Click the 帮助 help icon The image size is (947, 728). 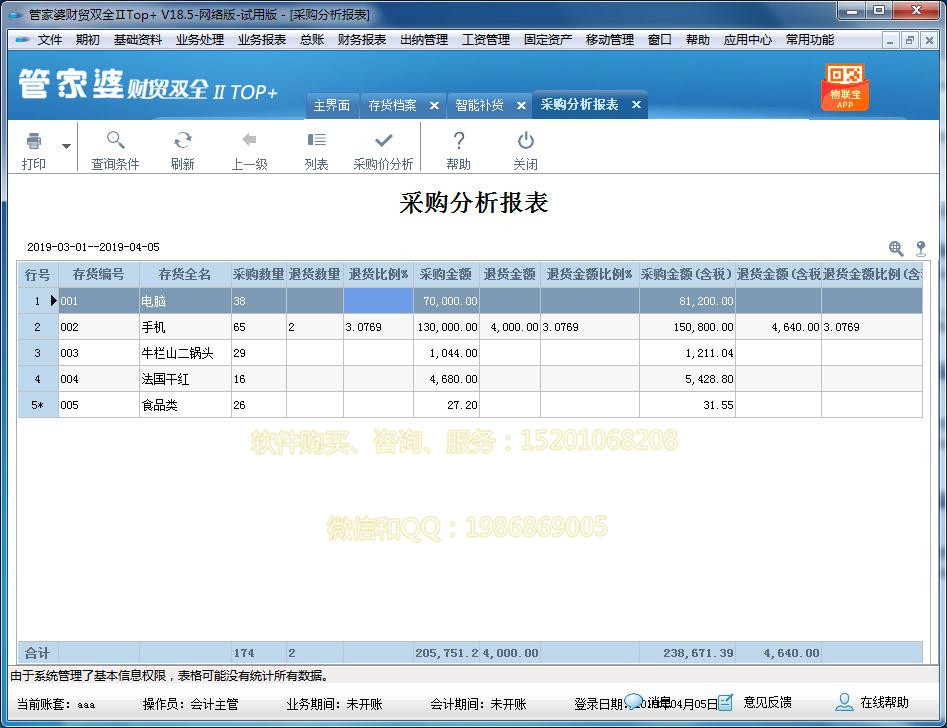click(456, 148)
